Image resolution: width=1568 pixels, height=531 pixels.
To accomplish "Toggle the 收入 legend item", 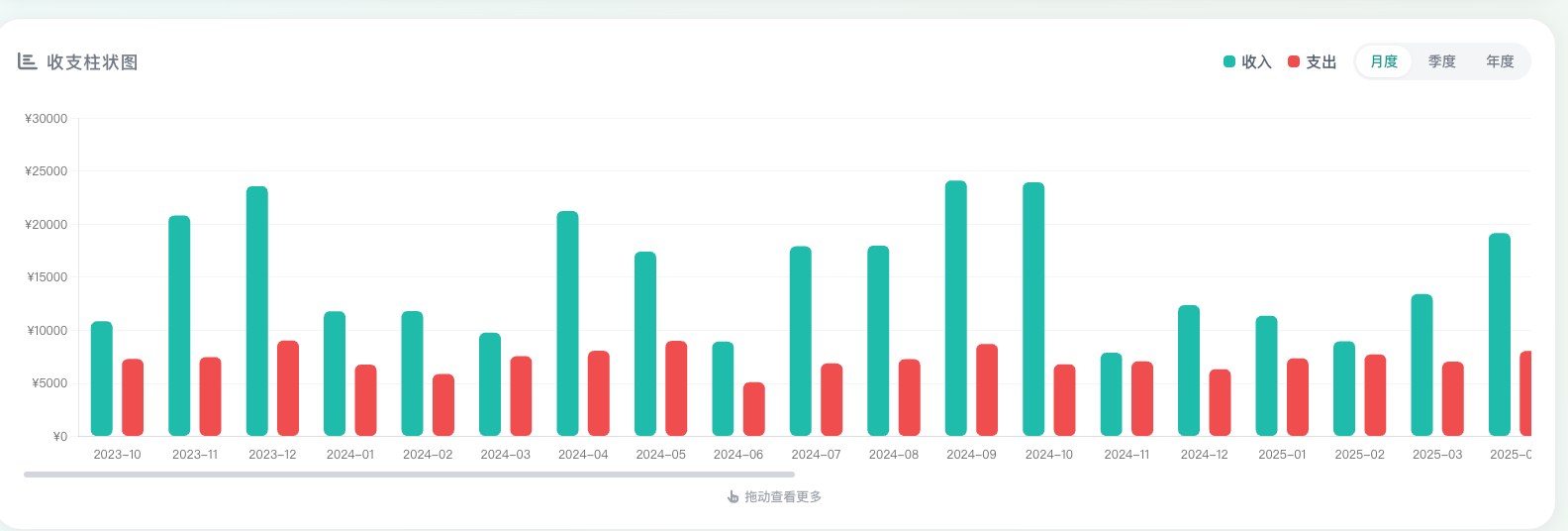I will click(1247, 61).
